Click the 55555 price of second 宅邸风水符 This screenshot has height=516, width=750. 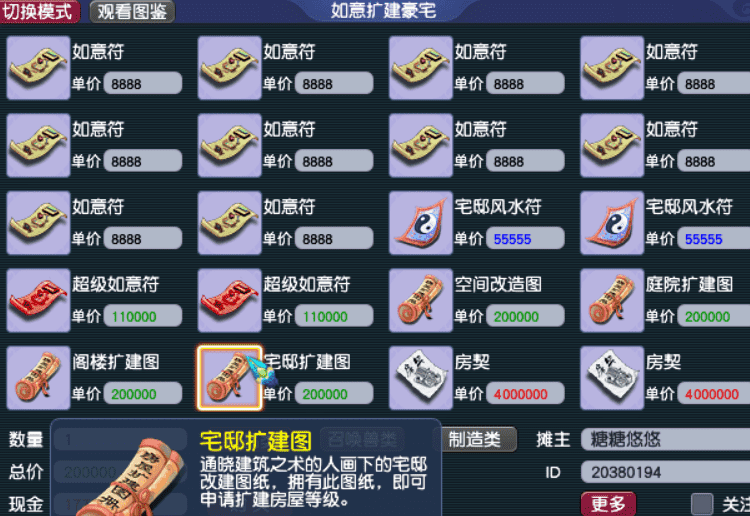(x=714, y=239)
